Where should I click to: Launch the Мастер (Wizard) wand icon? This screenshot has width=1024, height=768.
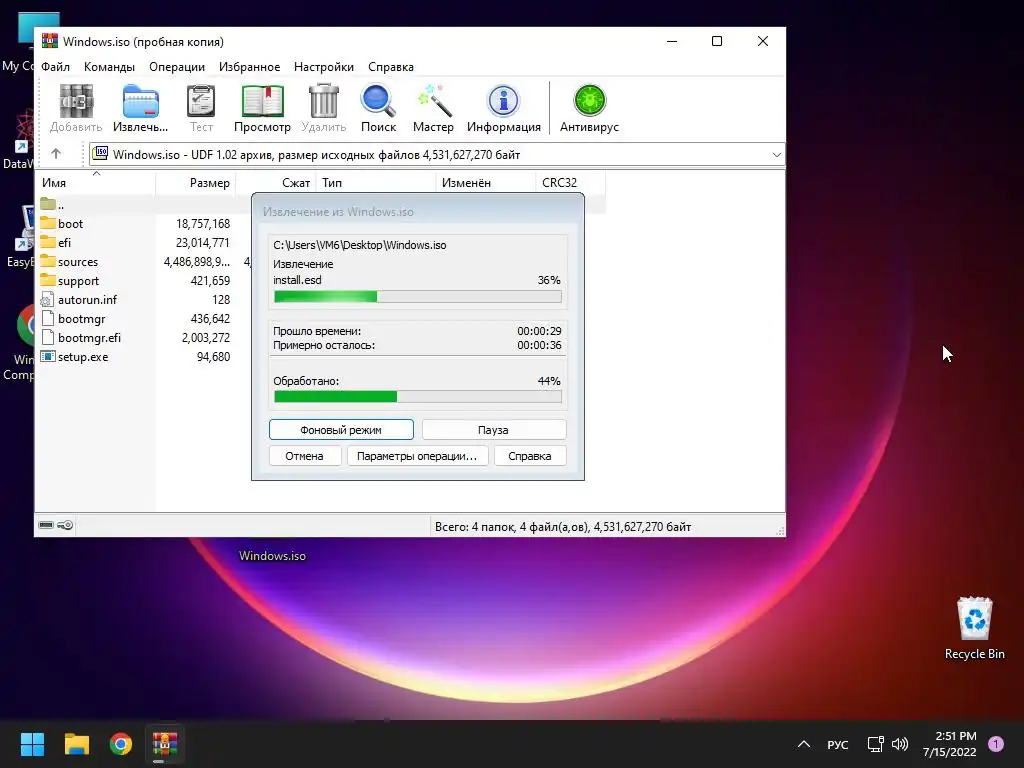(x=433, y=108)
